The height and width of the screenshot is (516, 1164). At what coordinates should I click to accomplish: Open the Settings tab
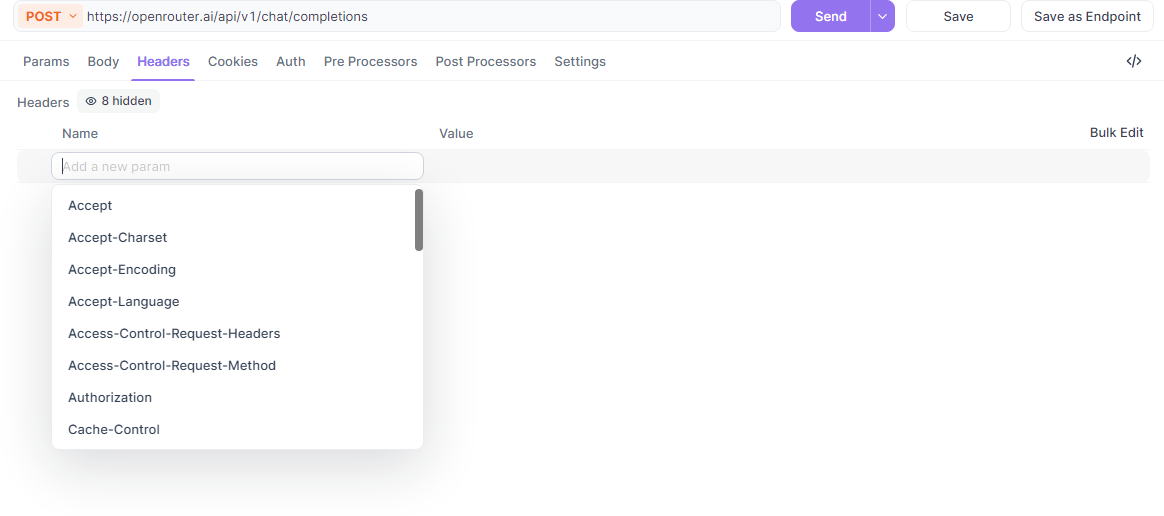580,62
